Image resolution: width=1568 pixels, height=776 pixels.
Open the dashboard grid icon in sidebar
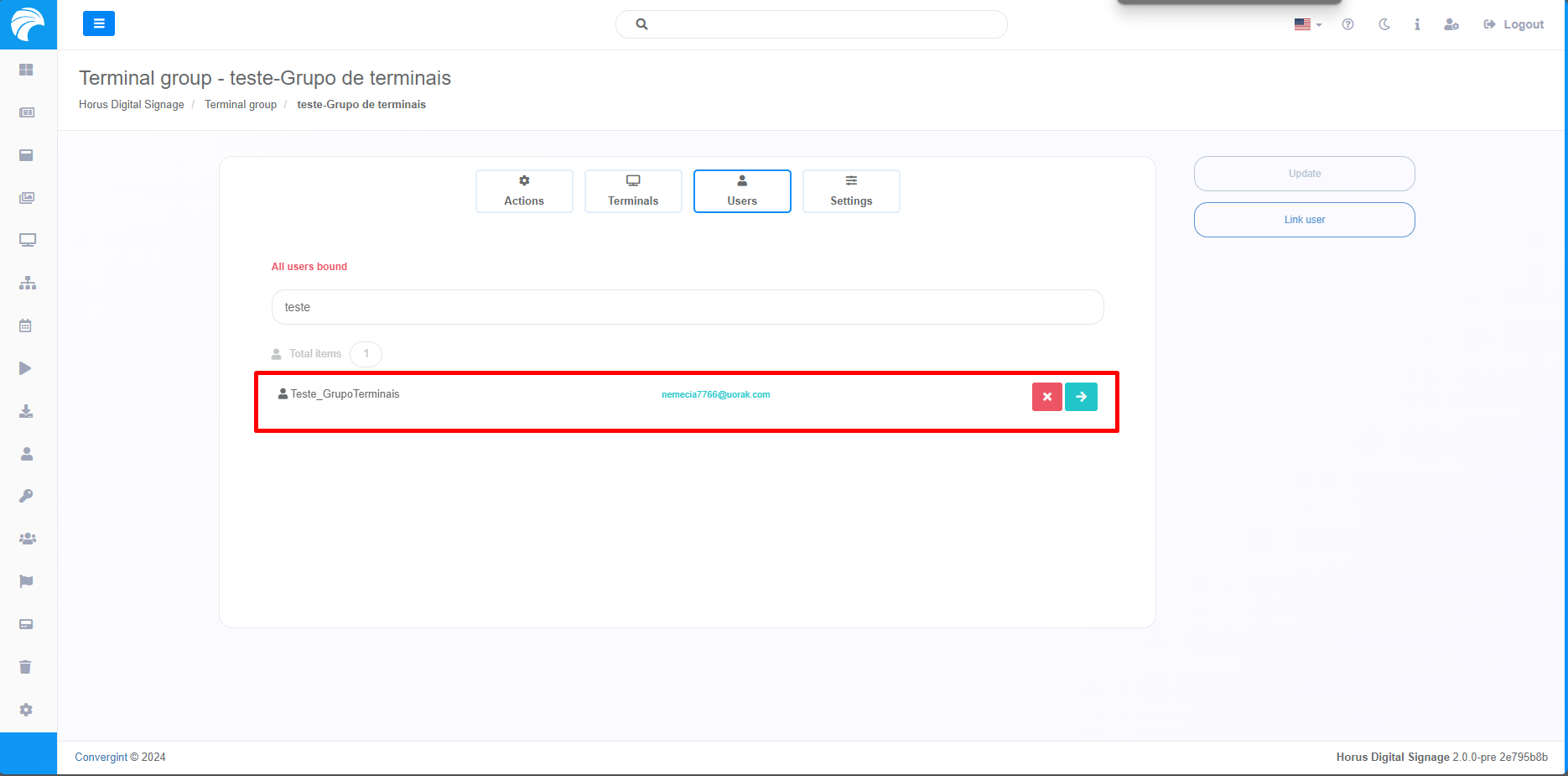click(x=27, y=70)
